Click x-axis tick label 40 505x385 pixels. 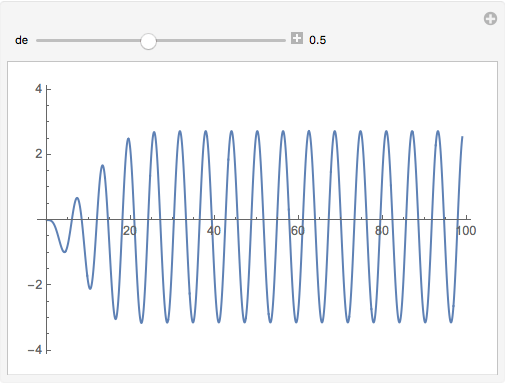pos(214,231)
